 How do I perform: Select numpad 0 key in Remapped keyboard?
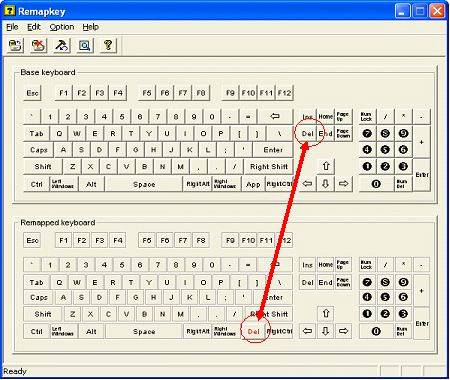point(376,331)
